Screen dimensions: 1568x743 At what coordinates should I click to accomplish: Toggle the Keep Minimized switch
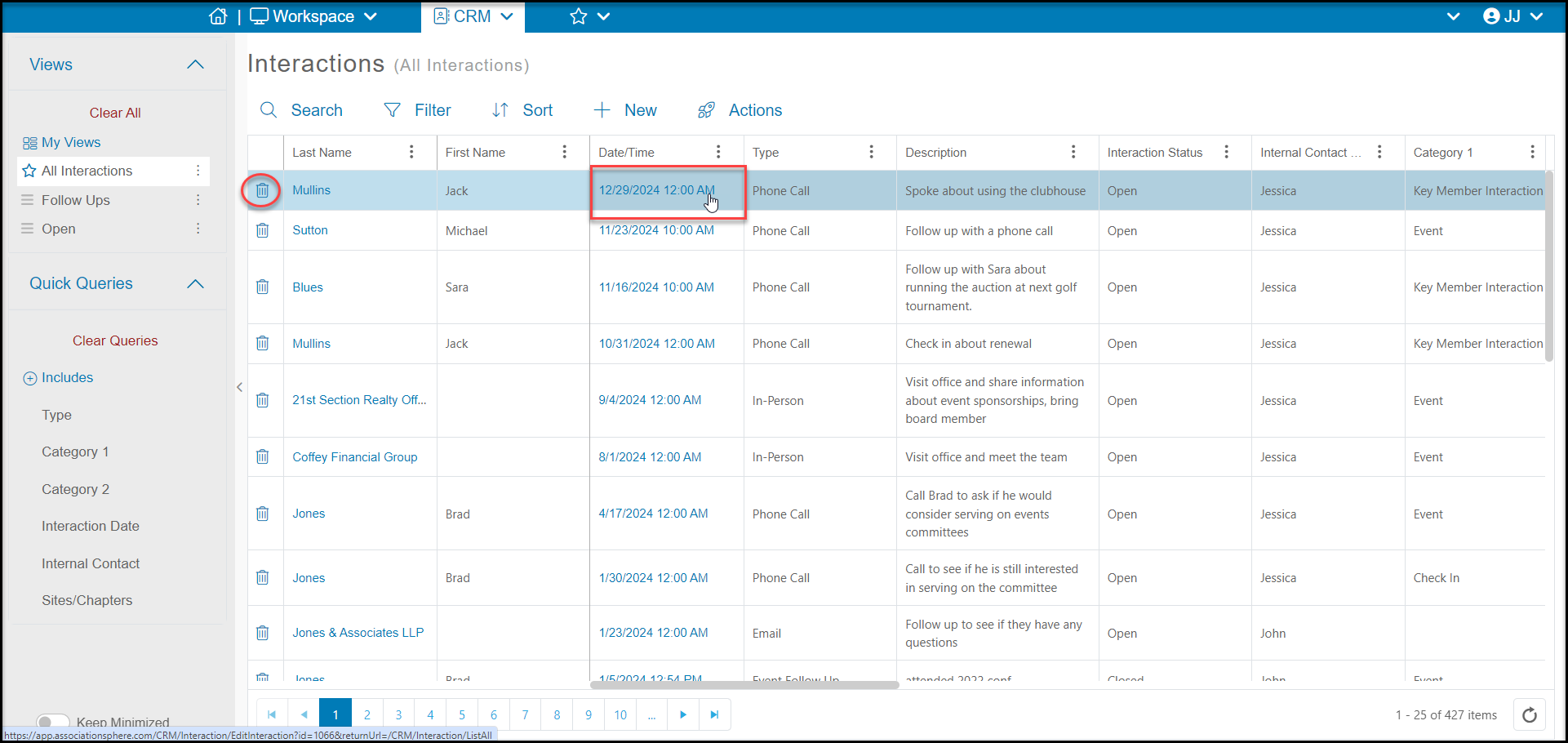(x=53, y=722)
